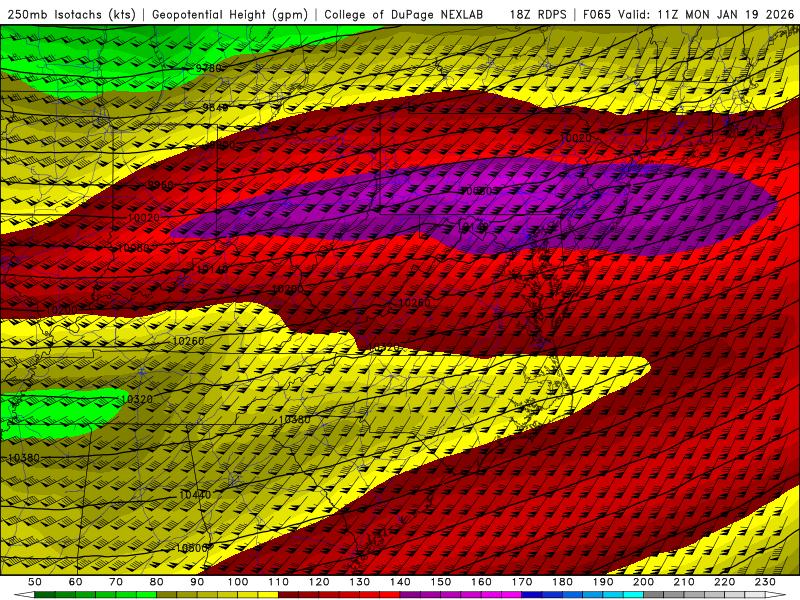Click the '50' value on the color scale

pyautogui.click(x=35, y=582)
